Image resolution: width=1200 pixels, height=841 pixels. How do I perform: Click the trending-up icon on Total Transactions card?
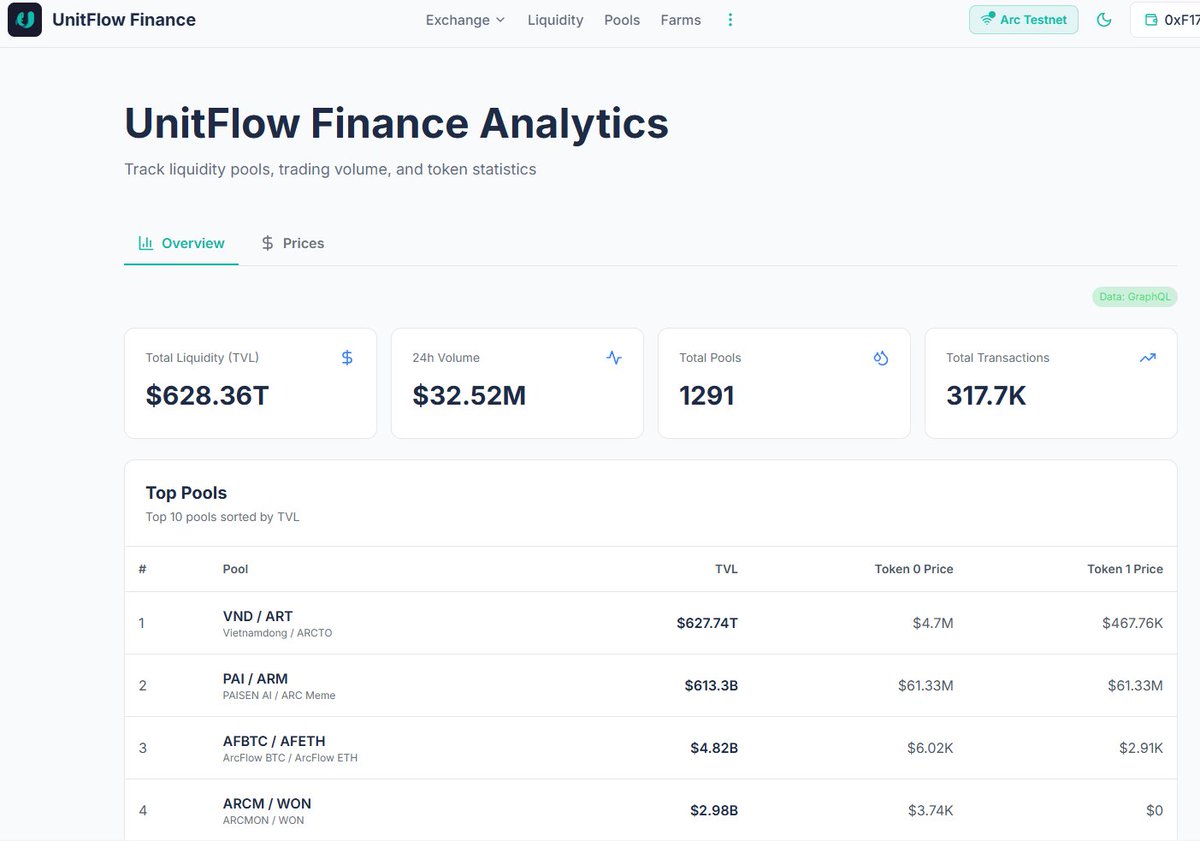[1148, 357]
